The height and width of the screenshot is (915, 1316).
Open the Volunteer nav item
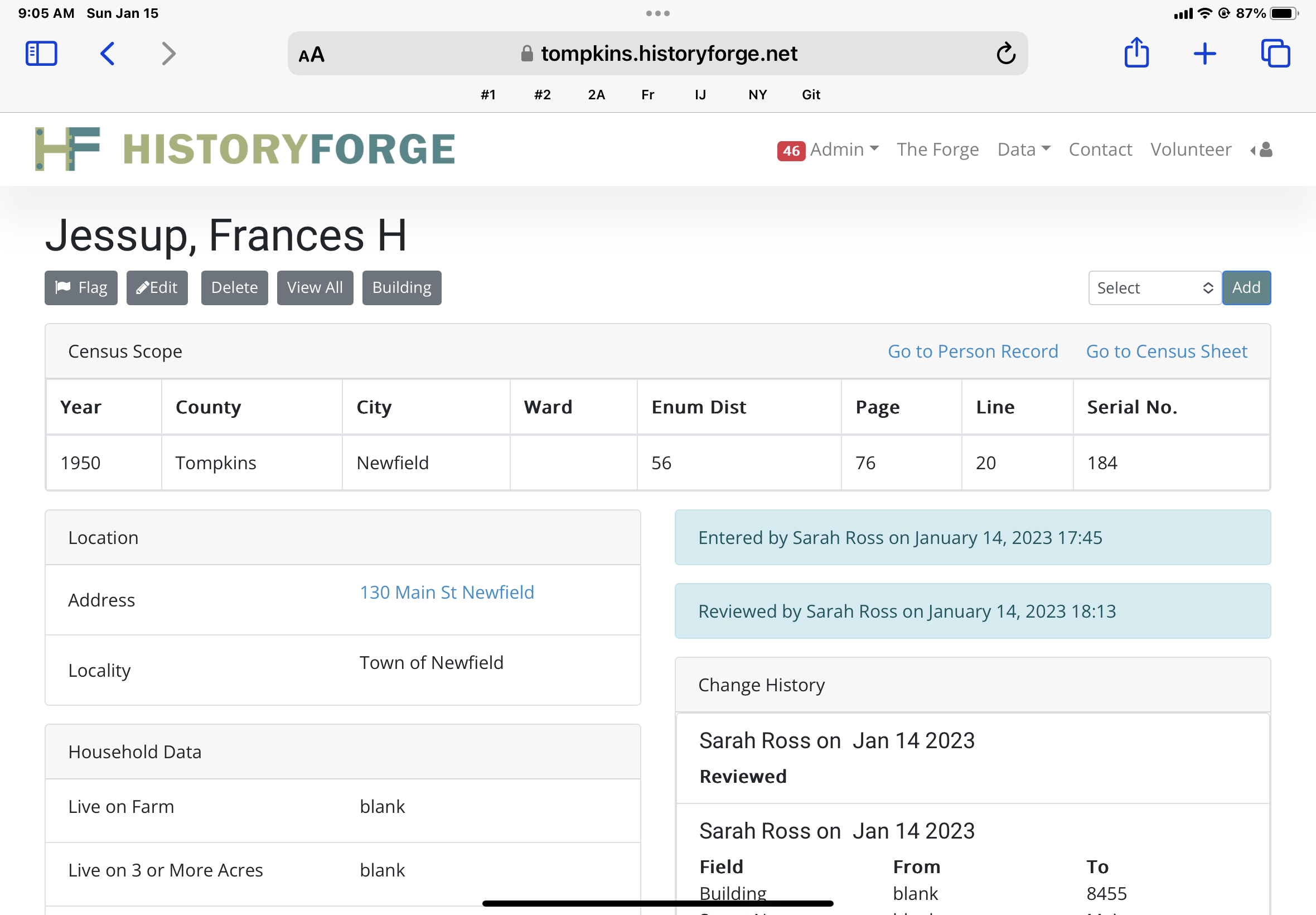(1191, 150)
